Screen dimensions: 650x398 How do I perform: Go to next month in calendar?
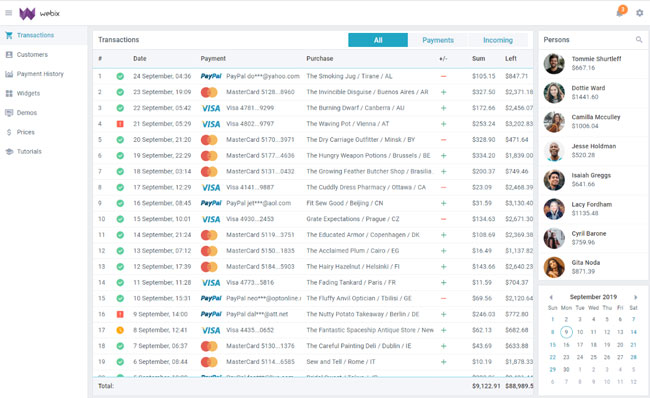pos(635,297)
